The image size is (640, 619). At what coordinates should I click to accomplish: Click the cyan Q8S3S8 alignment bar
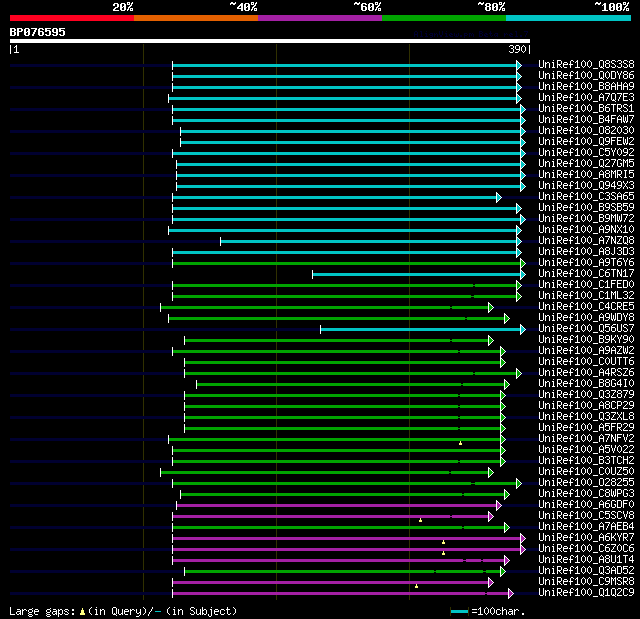(347, 65)
